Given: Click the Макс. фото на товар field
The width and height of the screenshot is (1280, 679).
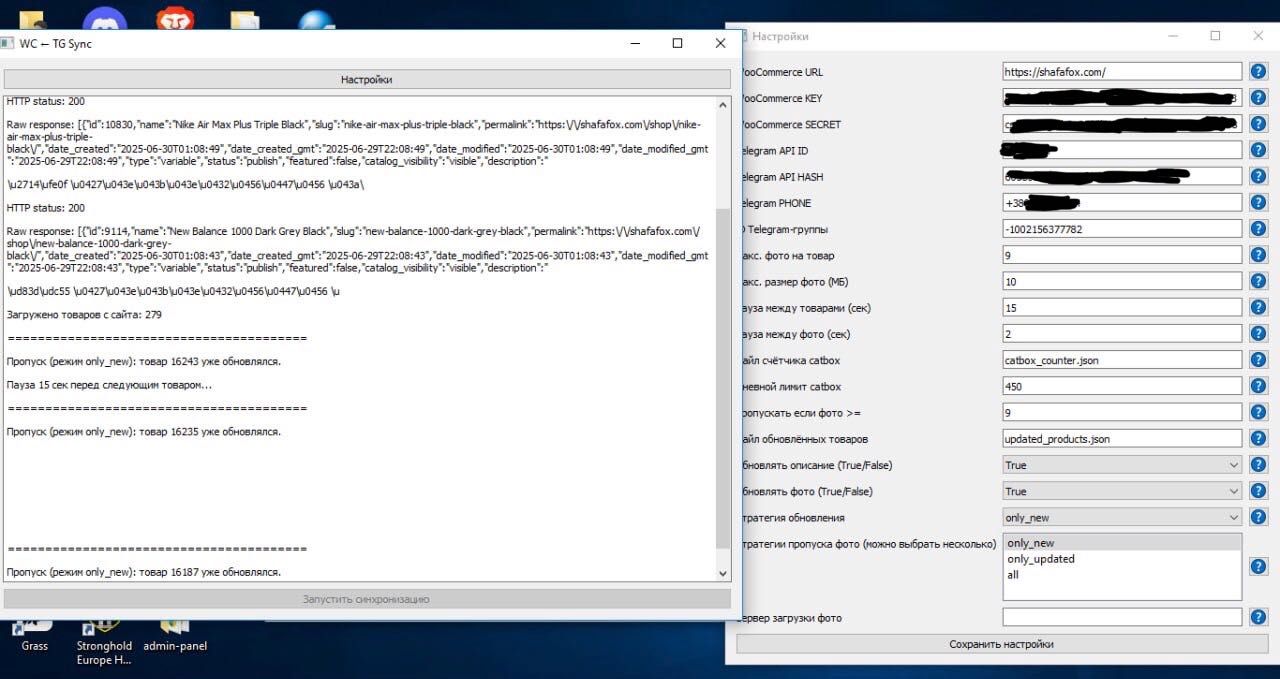Looking at the screenshot, I should (1123, 255).
